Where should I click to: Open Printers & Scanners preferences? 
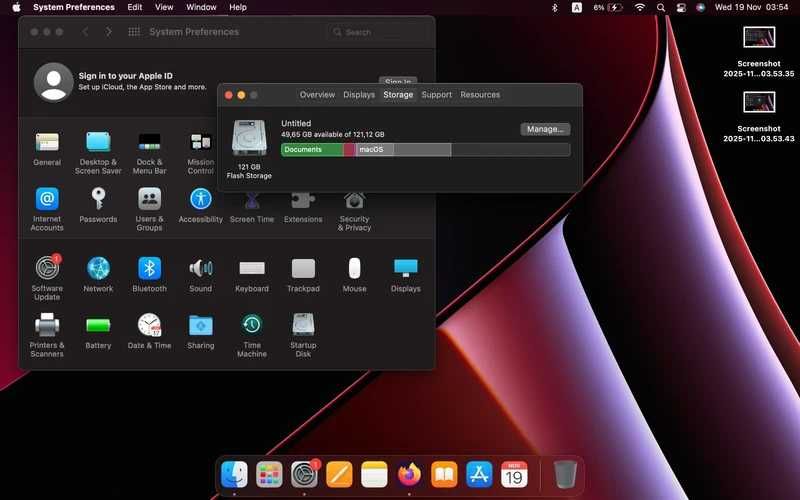click(x=47, y=334)
